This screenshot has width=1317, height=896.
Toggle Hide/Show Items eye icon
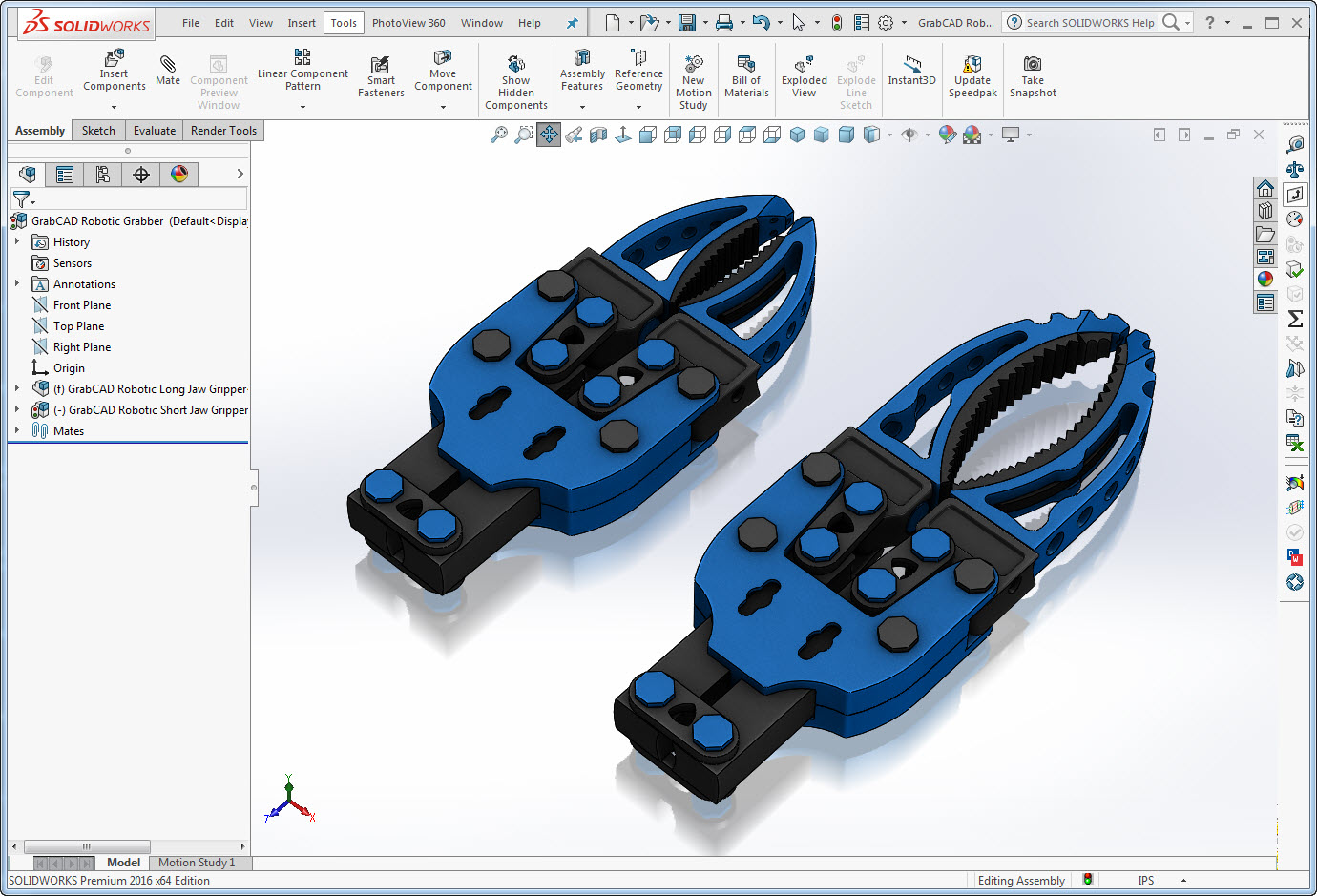tap(909, 135)
